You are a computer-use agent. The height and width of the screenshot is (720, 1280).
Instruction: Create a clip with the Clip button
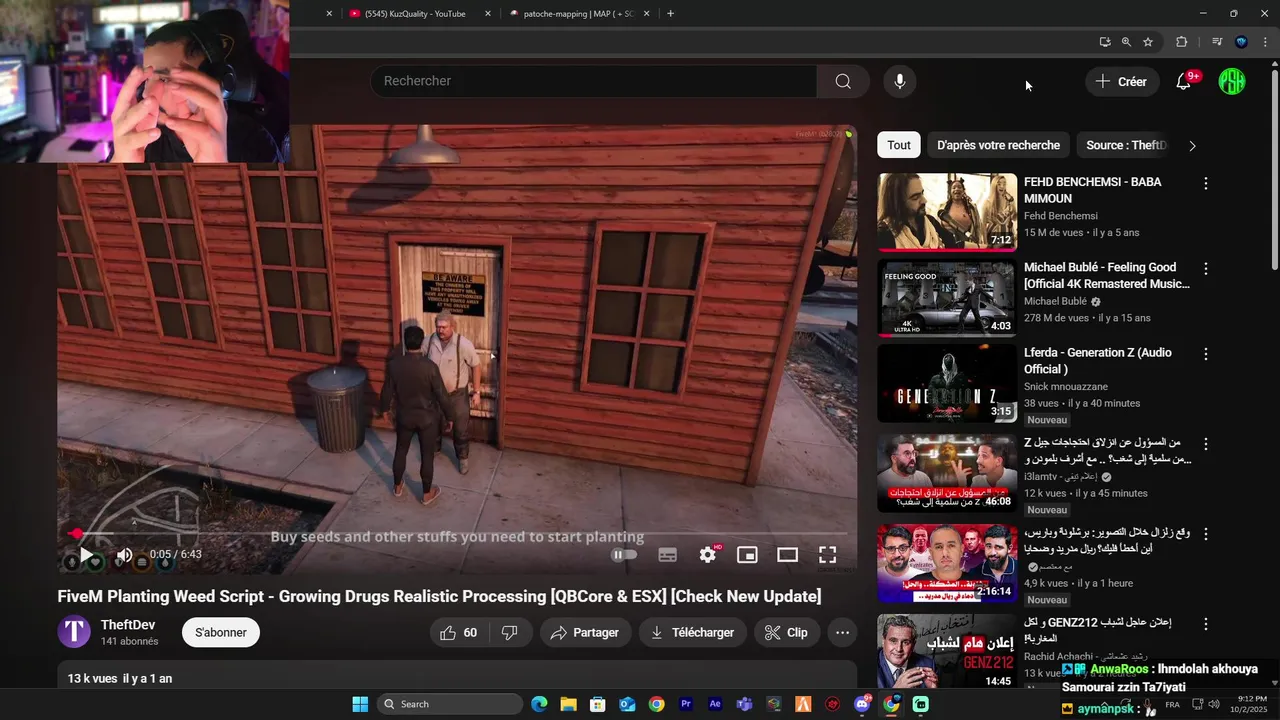[786, 632]
